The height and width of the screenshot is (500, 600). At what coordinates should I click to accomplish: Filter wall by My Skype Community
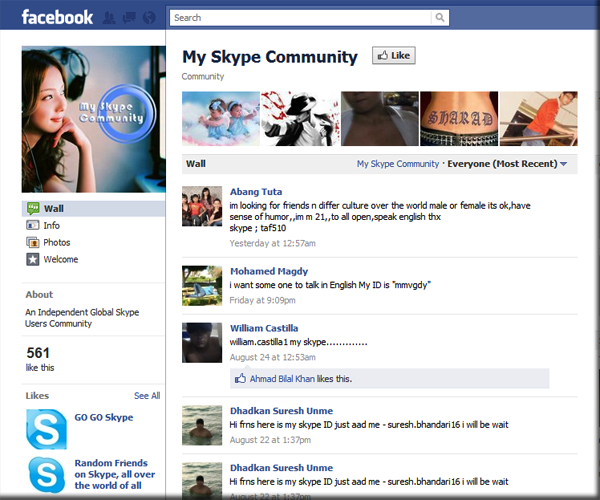click(x=398, y=164)
